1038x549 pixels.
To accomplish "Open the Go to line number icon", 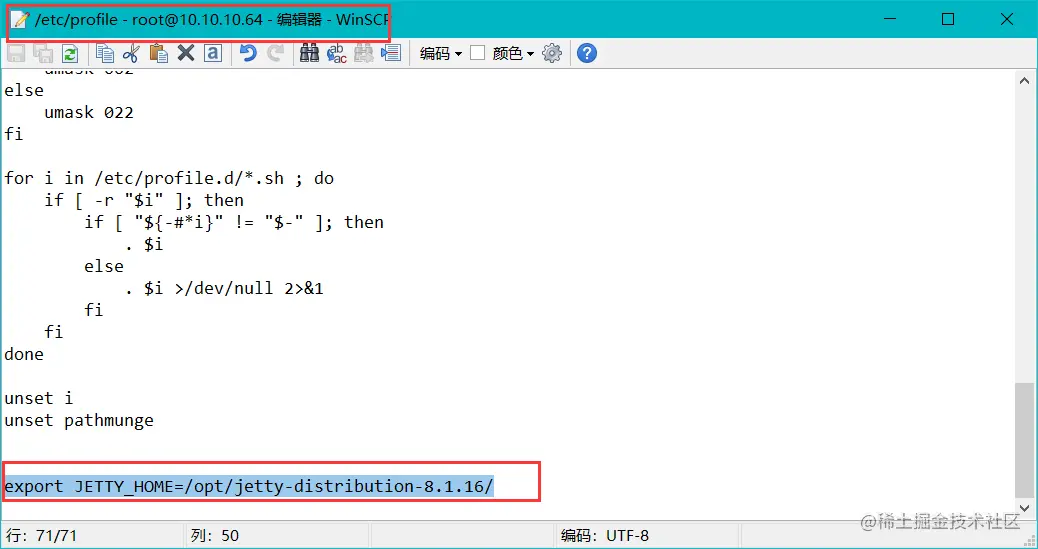I will [391, 53].
